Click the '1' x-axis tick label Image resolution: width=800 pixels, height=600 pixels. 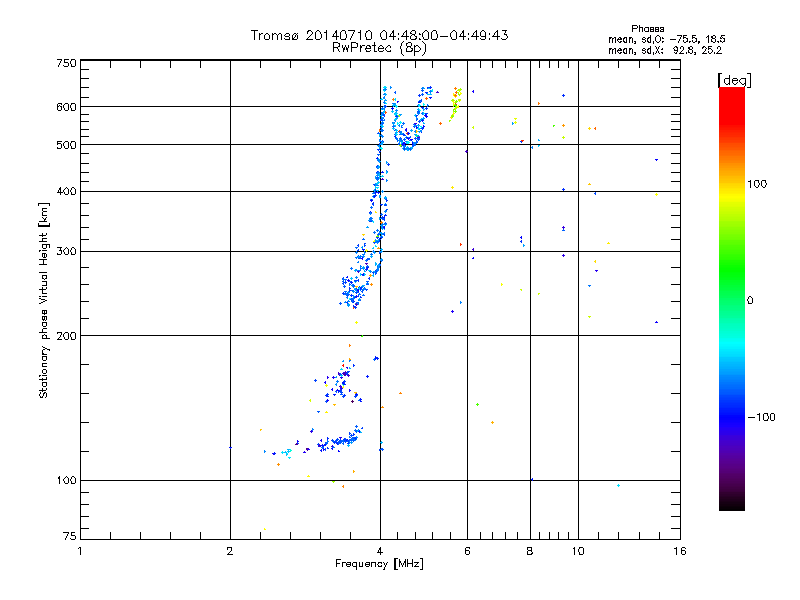[x=80, y=551]
